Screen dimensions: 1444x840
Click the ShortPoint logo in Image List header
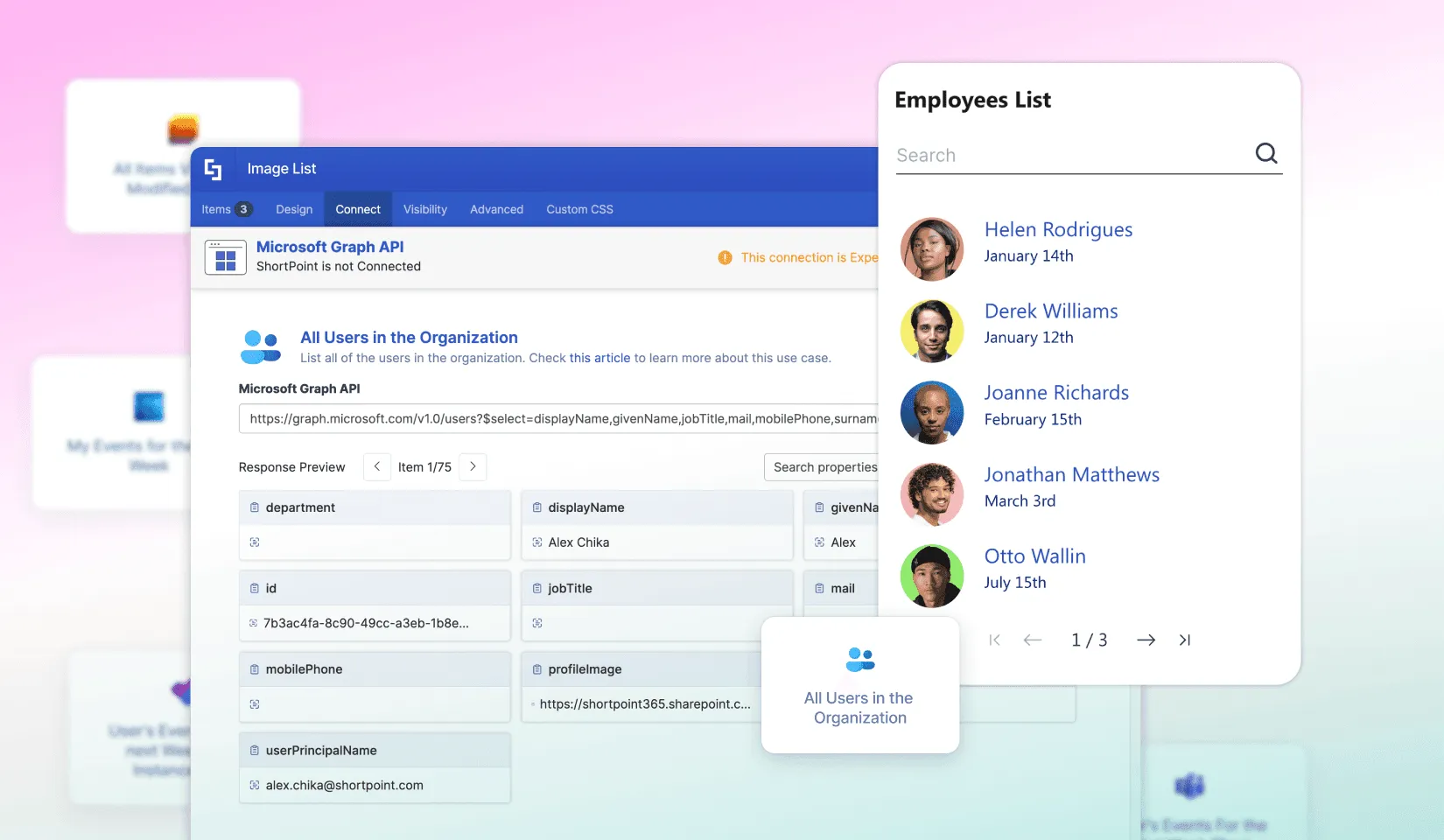[213, 169]
